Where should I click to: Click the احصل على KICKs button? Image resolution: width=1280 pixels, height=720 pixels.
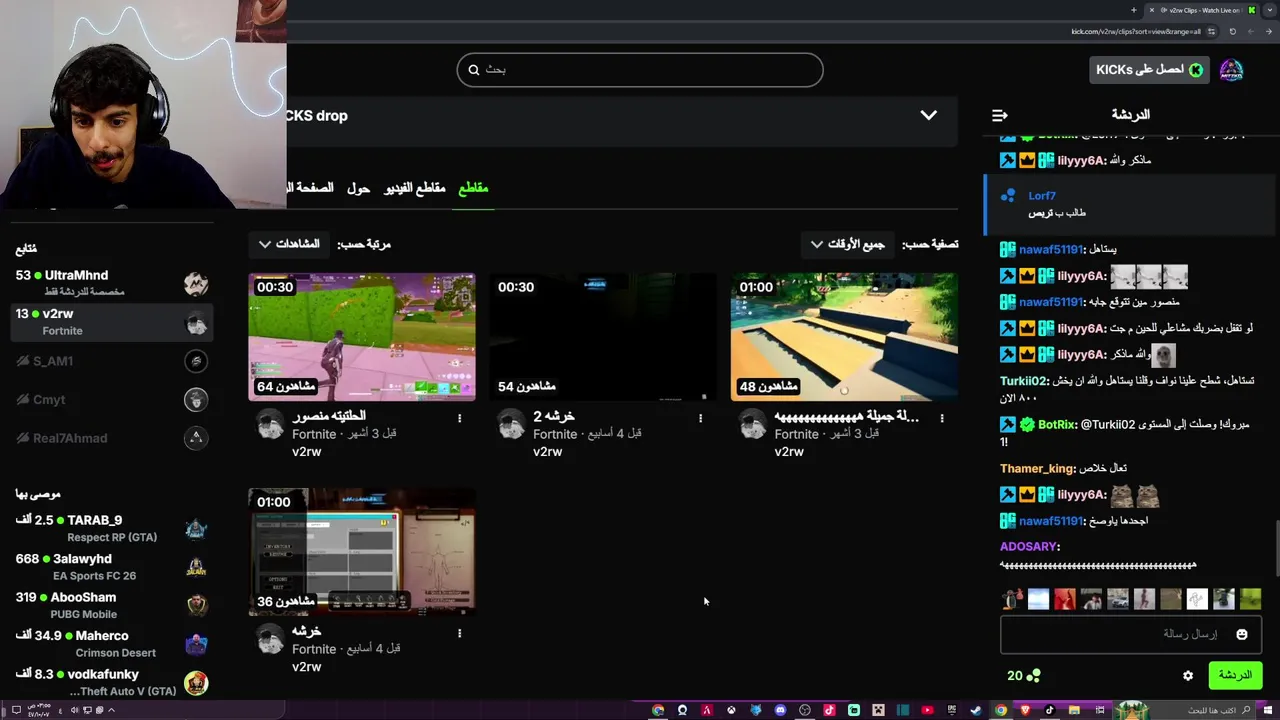(x=1149, y=70)
